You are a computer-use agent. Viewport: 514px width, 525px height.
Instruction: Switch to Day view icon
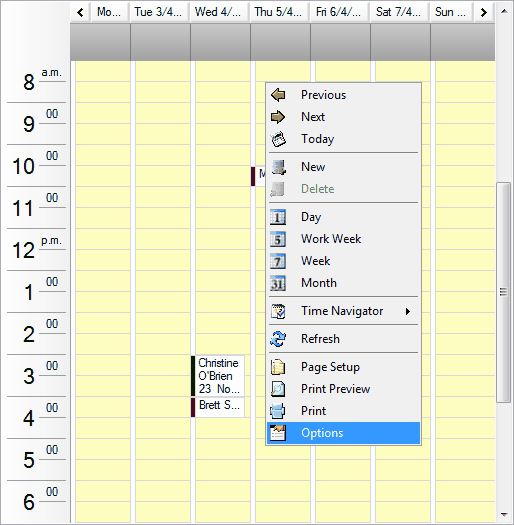tap(278, 217)
